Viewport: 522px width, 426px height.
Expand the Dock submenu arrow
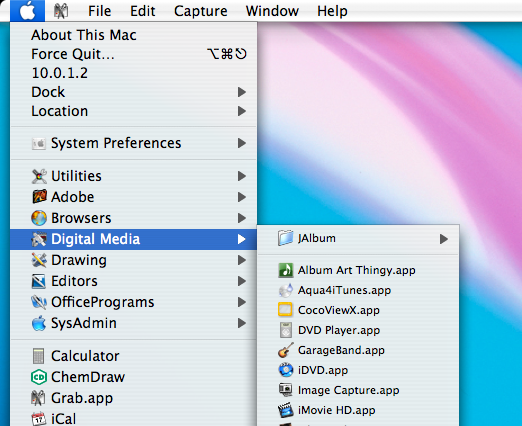tap(242, 92)
